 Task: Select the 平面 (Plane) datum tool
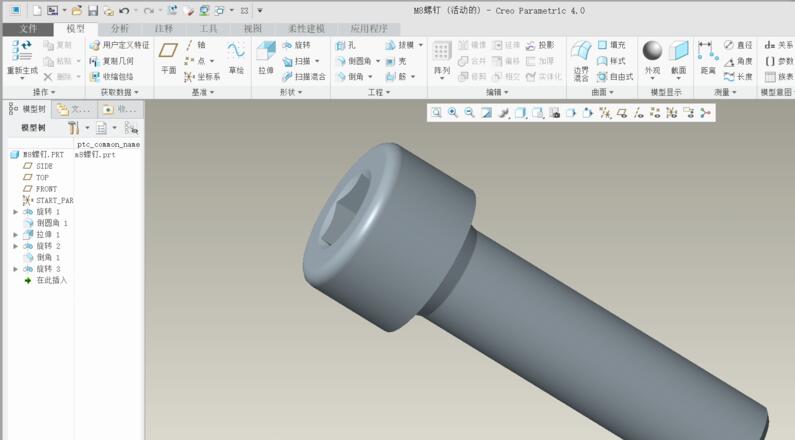point(168,57)
